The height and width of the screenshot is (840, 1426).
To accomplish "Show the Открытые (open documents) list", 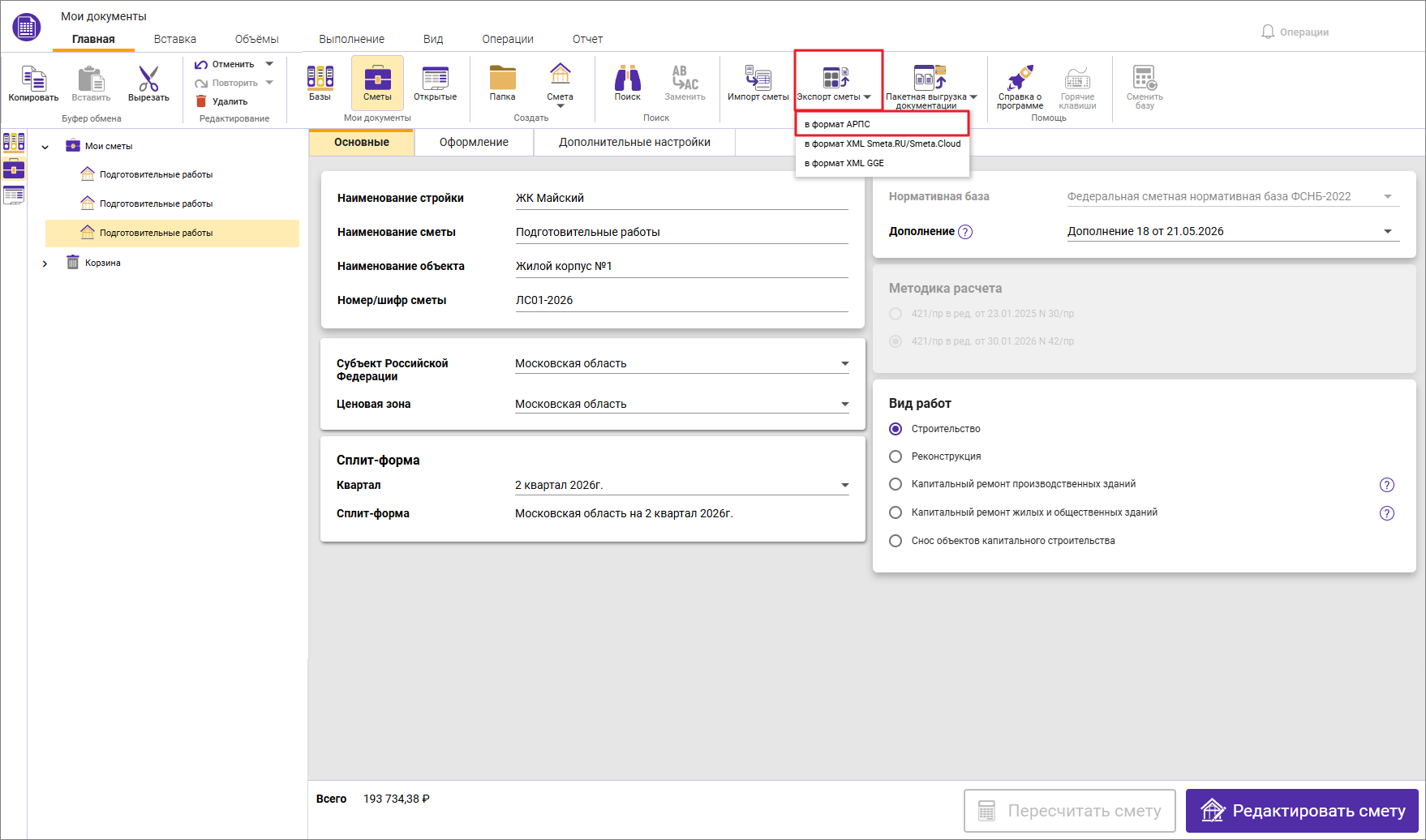I will [435, 83].
